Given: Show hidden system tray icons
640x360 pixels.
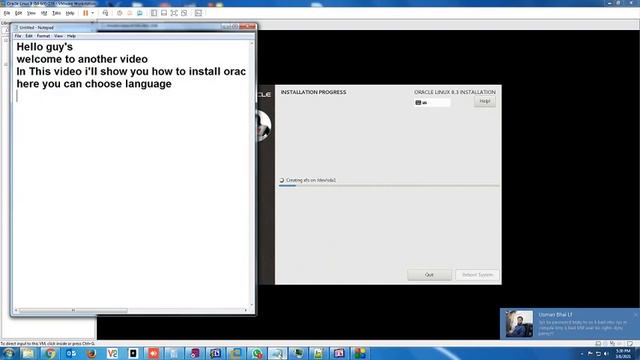Looking at the screenshot, I should (582, 353).
